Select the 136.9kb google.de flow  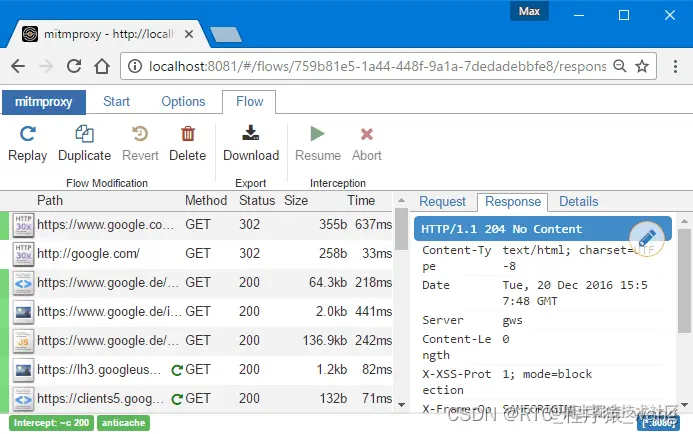pos(196,341)
